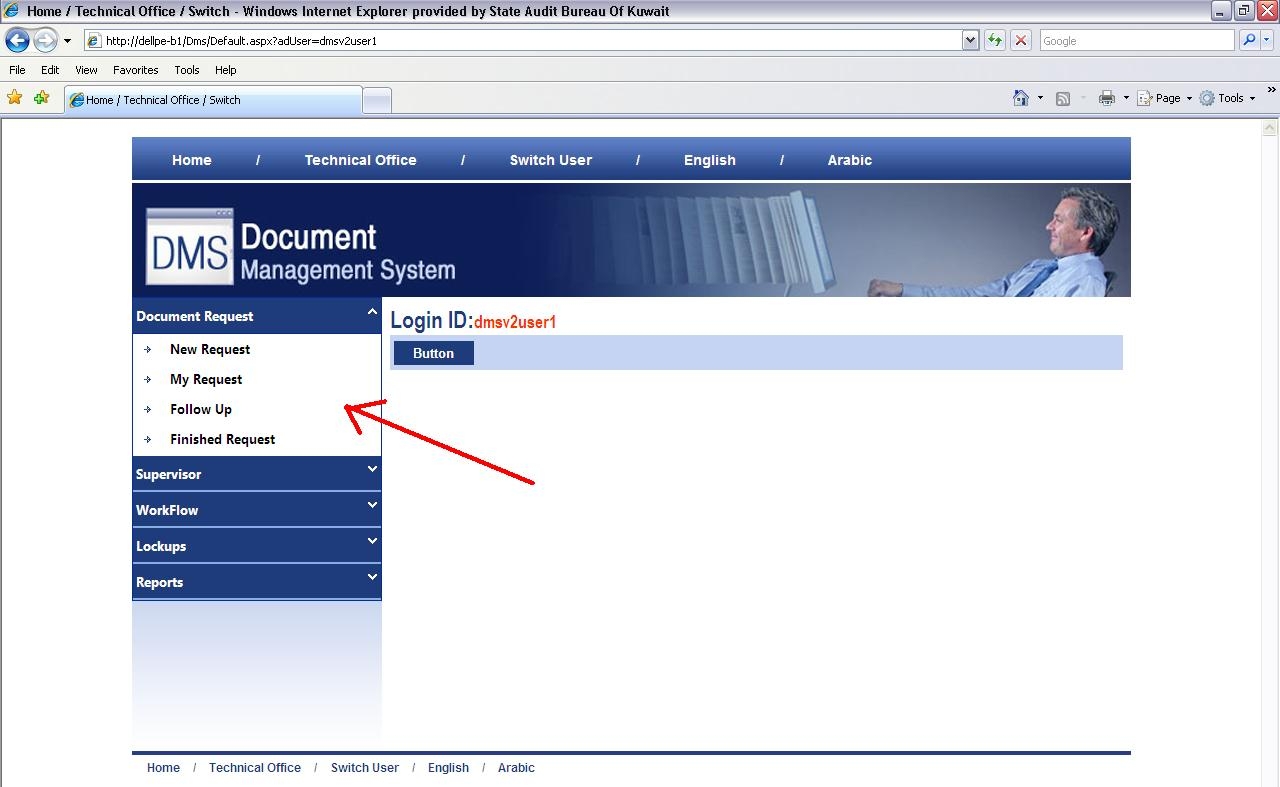
Task: Open the Tools menu in the menu bar
Action: pyautogui.click(x=187, y=70)
